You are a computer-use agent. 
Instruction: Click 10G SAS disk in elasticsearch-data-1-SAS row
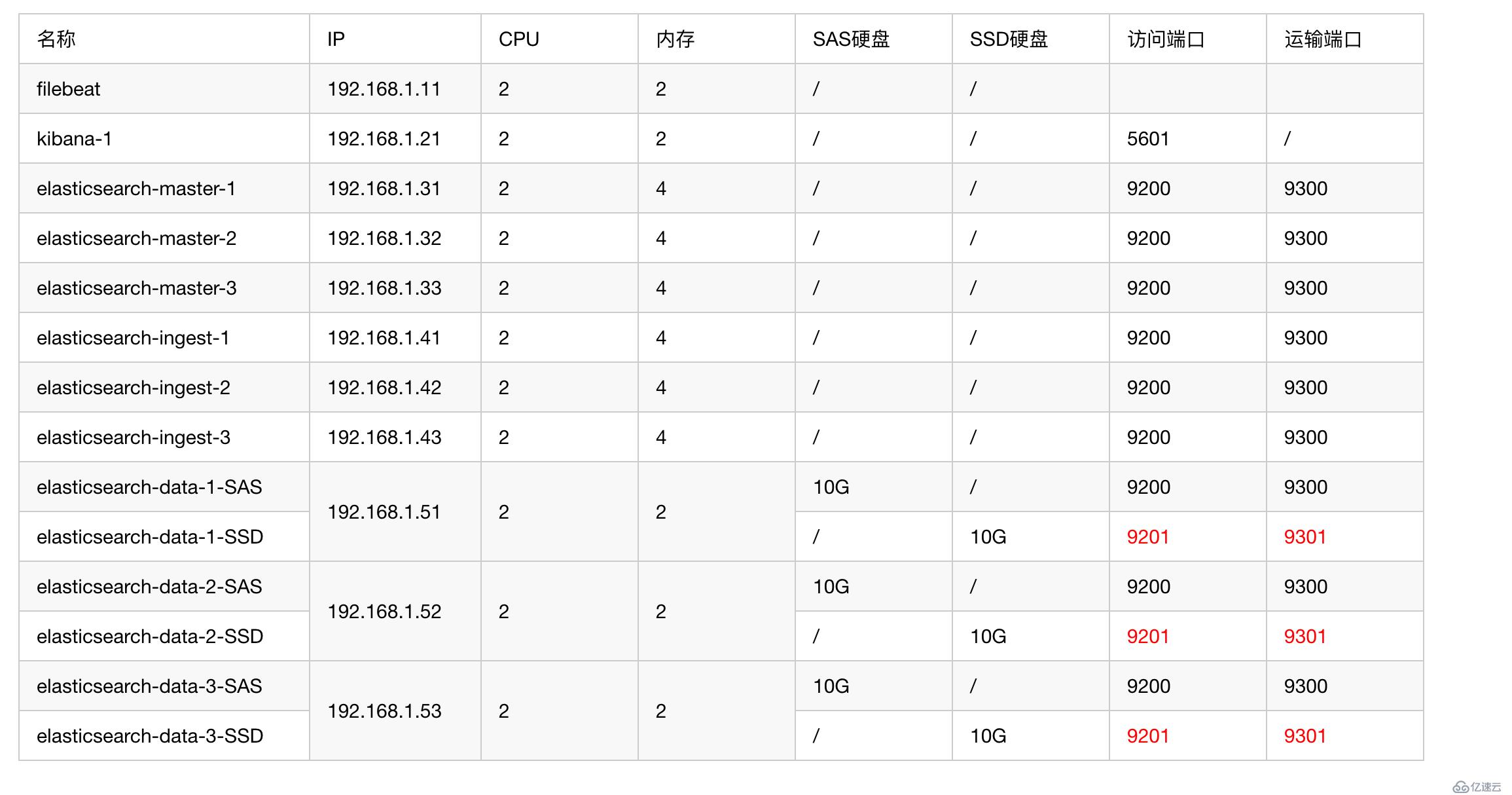pos(831,487)
